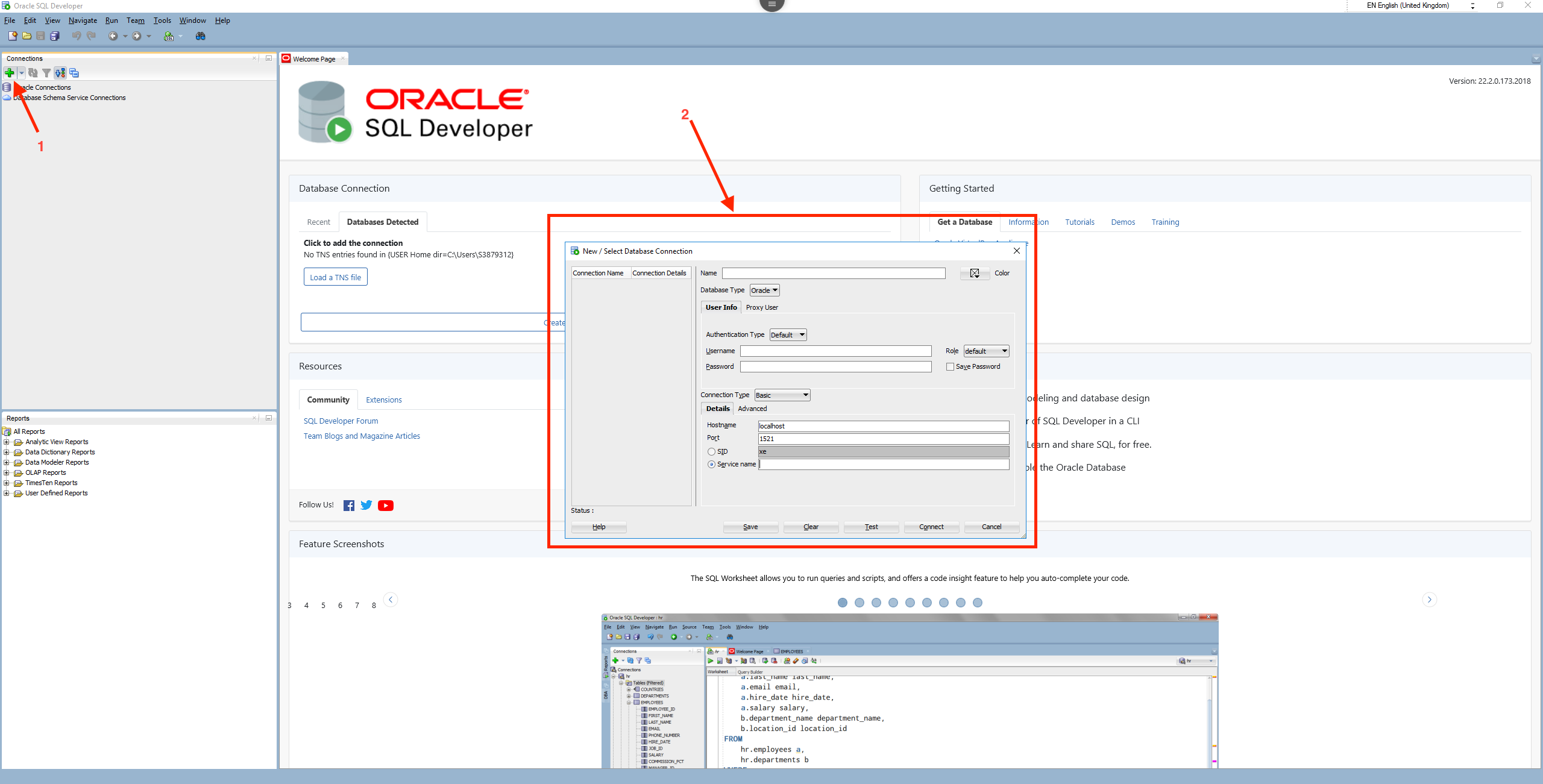The image size is (1543, 784).
Task: Switch to the Proxy User tab
Action: (x=761, y=307)
